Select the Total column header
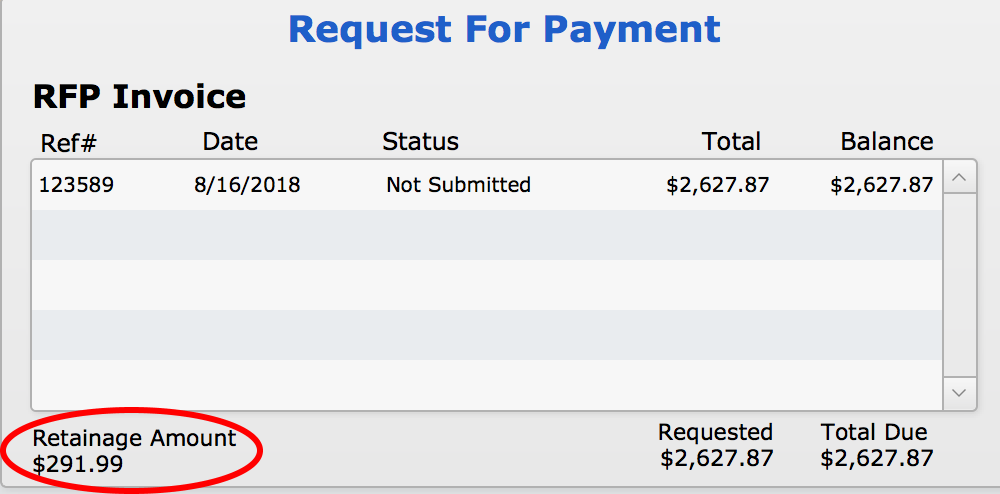The image size is (1000, 494). [x=731, y=142]
